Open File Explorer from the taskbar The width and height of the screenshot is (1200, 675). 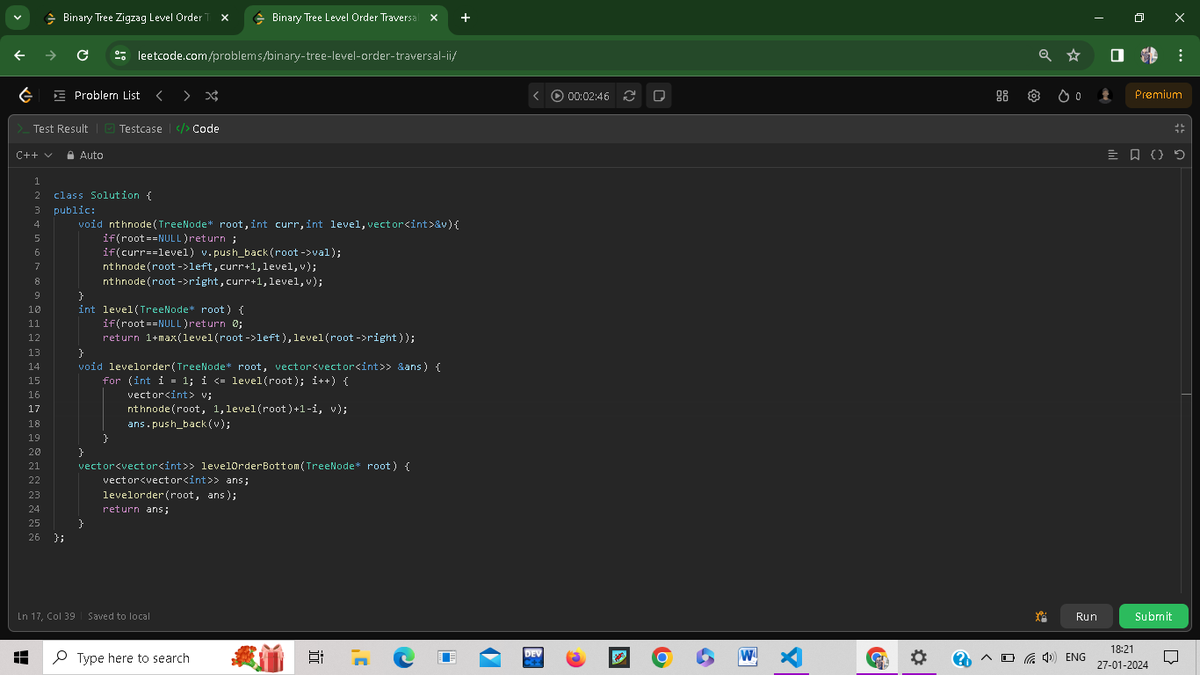pos(360,658)
